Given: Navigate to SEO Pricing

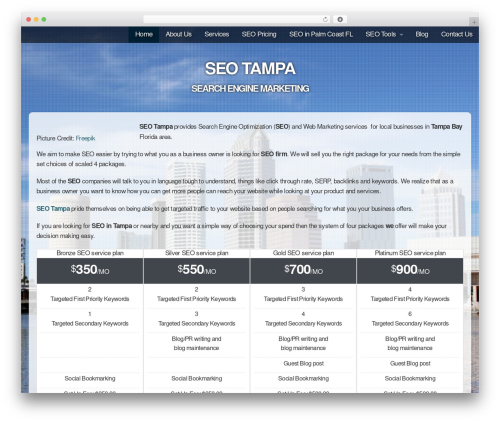Looking at the screenshot, I should click(x=259, y=34).
